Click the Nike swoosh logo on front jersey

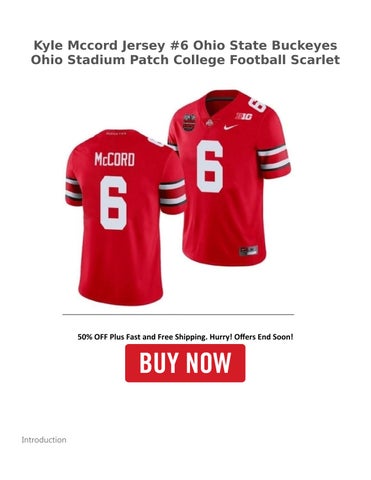coord(230,127)
